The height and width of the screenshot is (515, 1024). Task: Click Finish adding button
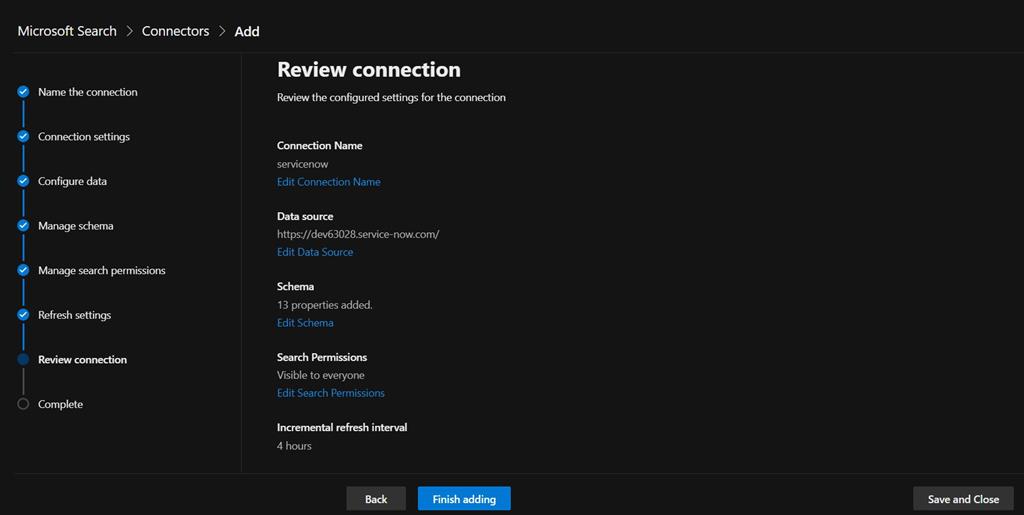click(x=464, y=499)
